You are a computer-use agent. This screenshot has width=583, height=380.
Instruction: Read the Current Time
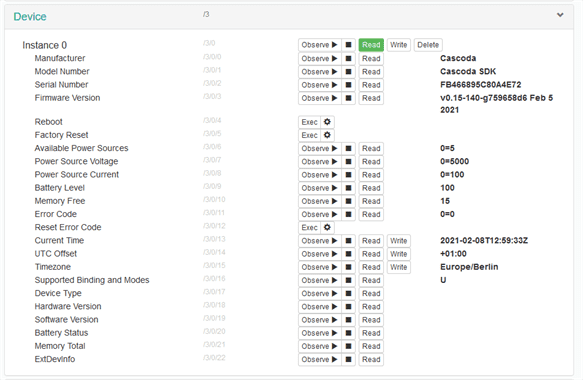(371, 241)
